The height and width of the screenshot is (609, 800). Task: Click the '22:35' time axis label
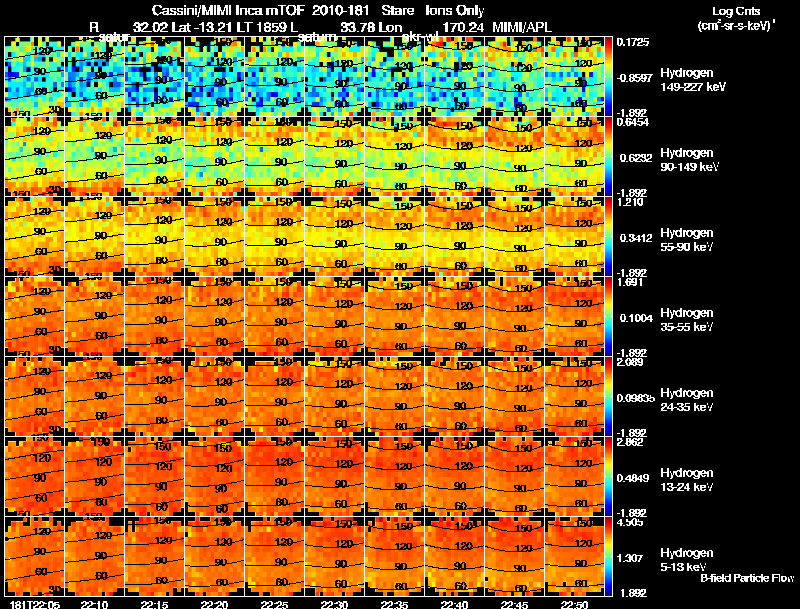click(x=394, y=604)
